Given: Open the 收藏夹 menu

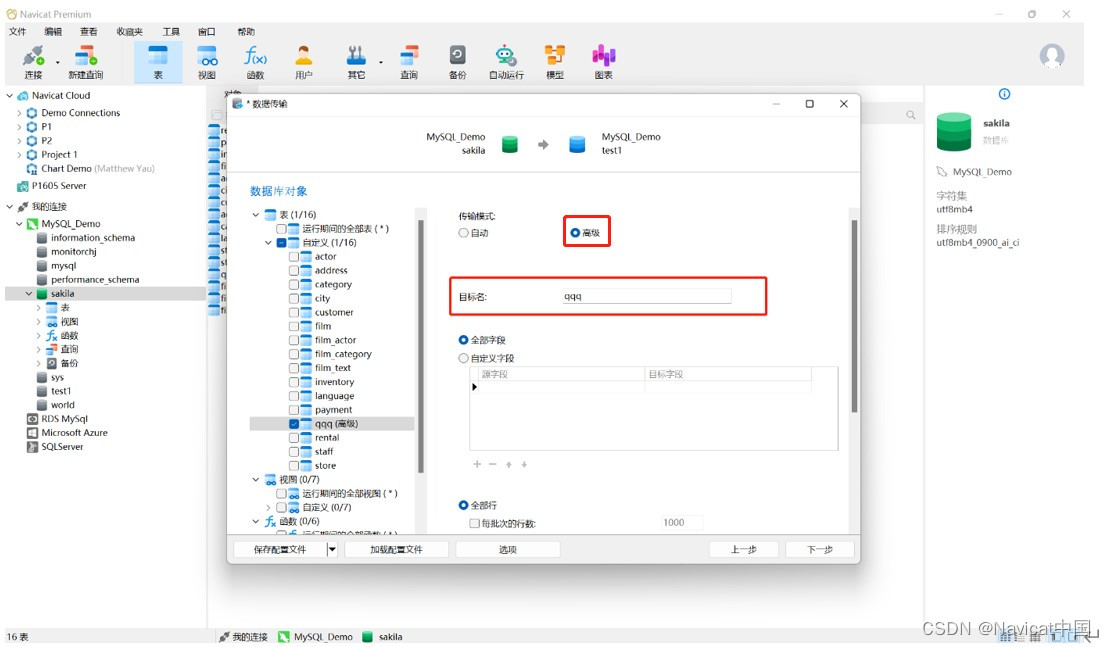Looking at the screenshot, I should click(130, 32).
